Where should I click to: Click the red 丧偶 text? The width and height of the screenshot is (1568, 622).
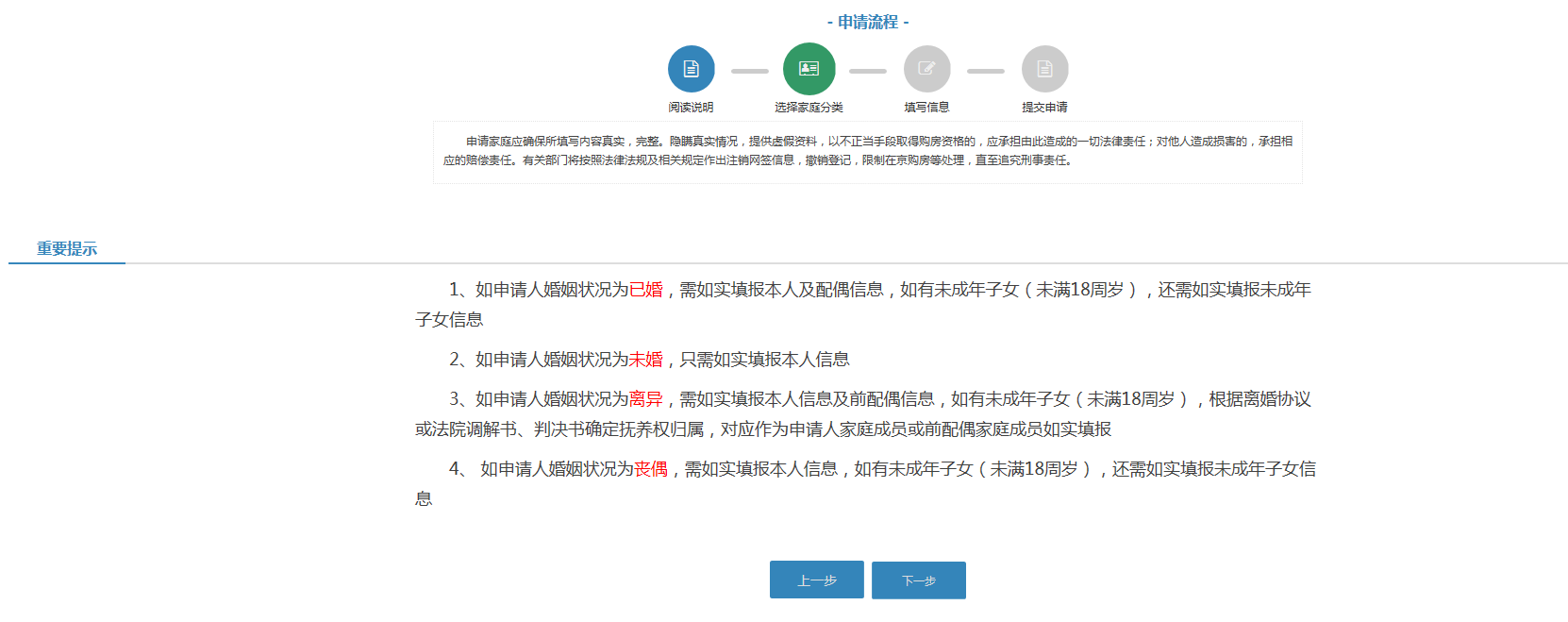651,469
